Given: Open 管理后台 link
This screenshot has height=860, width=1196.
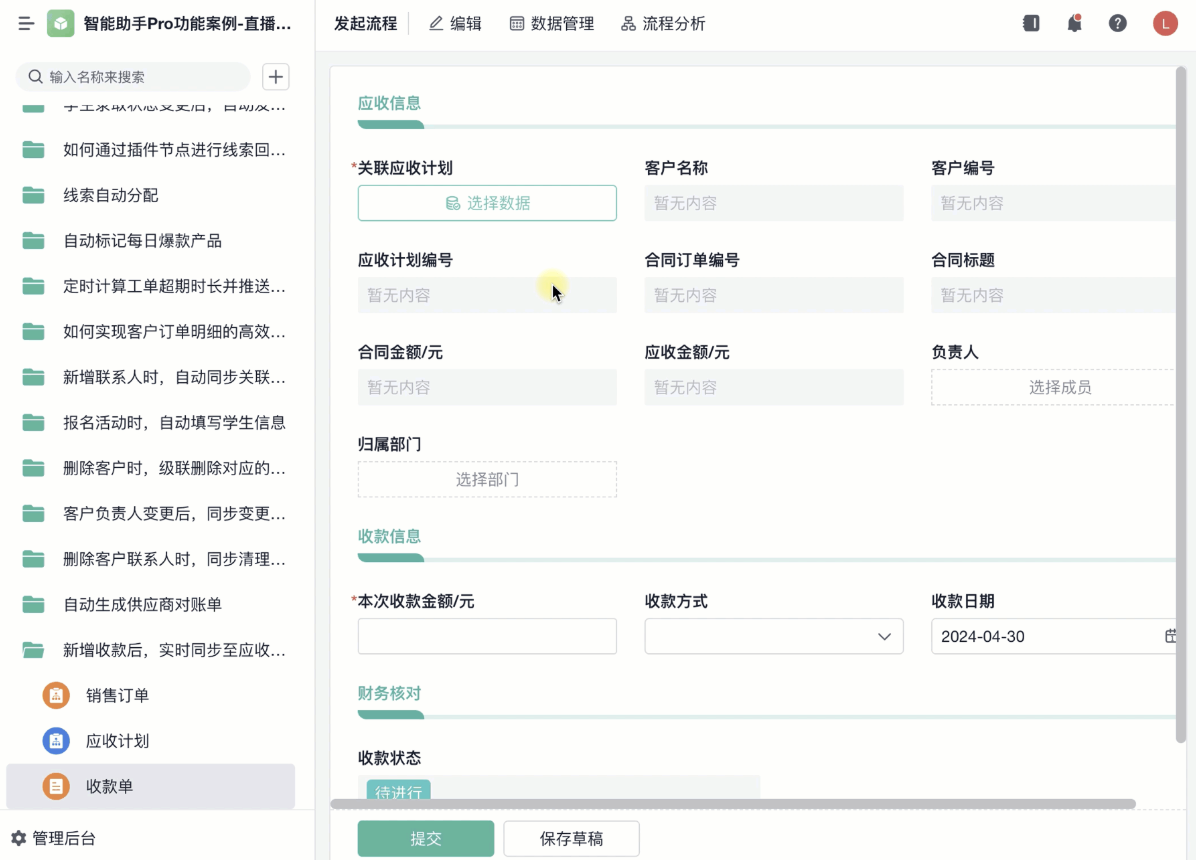Looking at the screenshot, I should 64,838.
